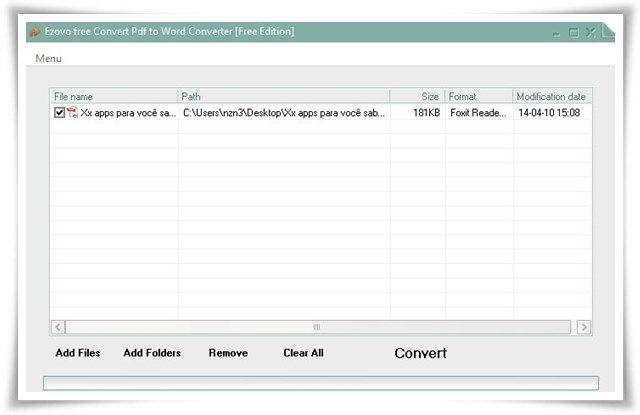Close the Ezovo converter window
Screen dimensions: 640x415
(591, 32)
